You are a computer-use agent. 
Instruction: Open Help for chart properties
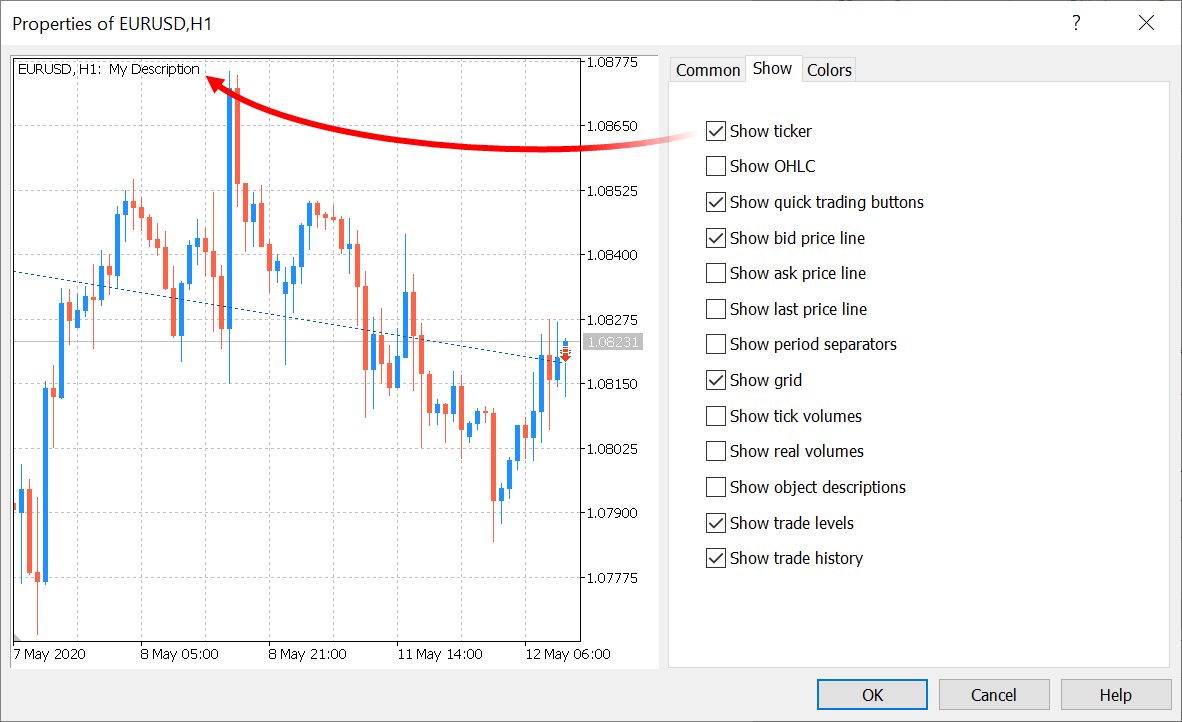pos(1116,694)
